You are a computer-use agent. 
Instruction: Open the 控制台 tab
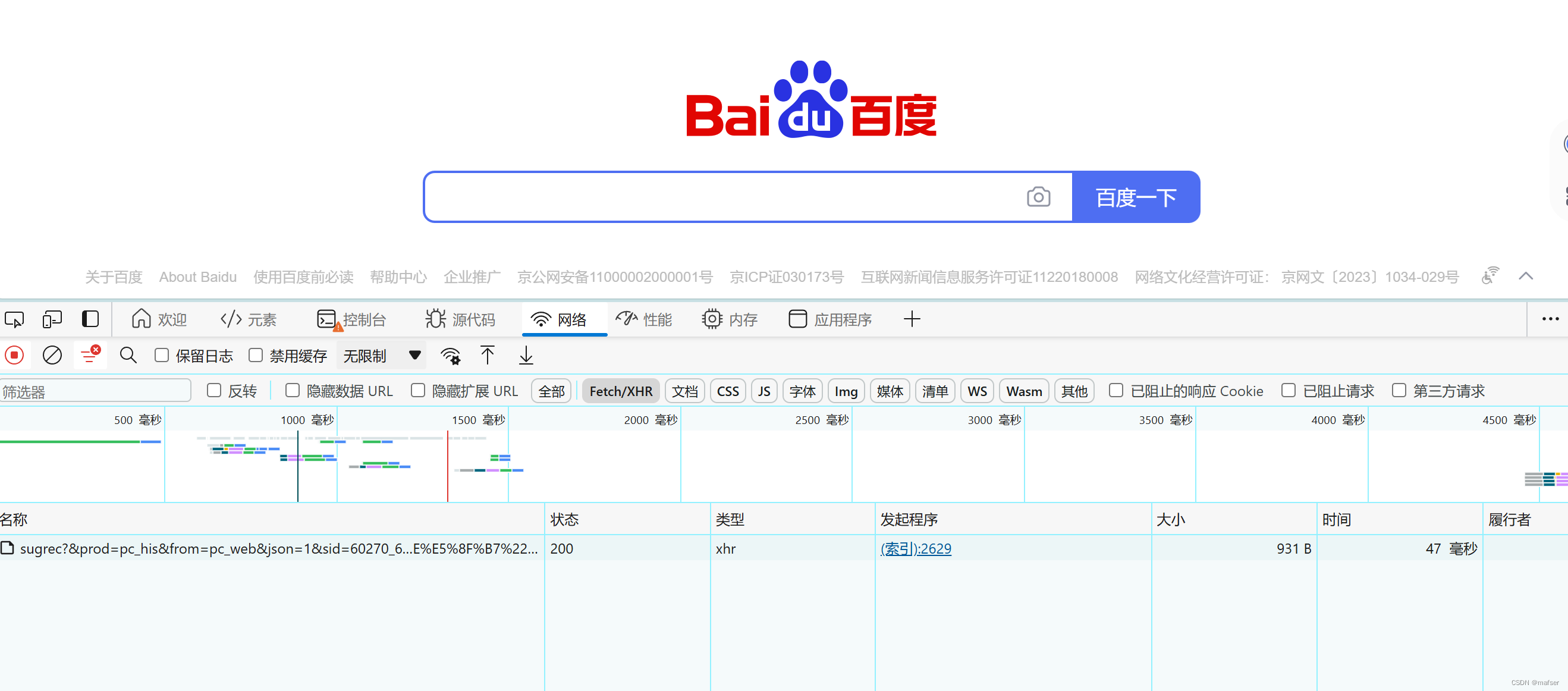[352, 319]
